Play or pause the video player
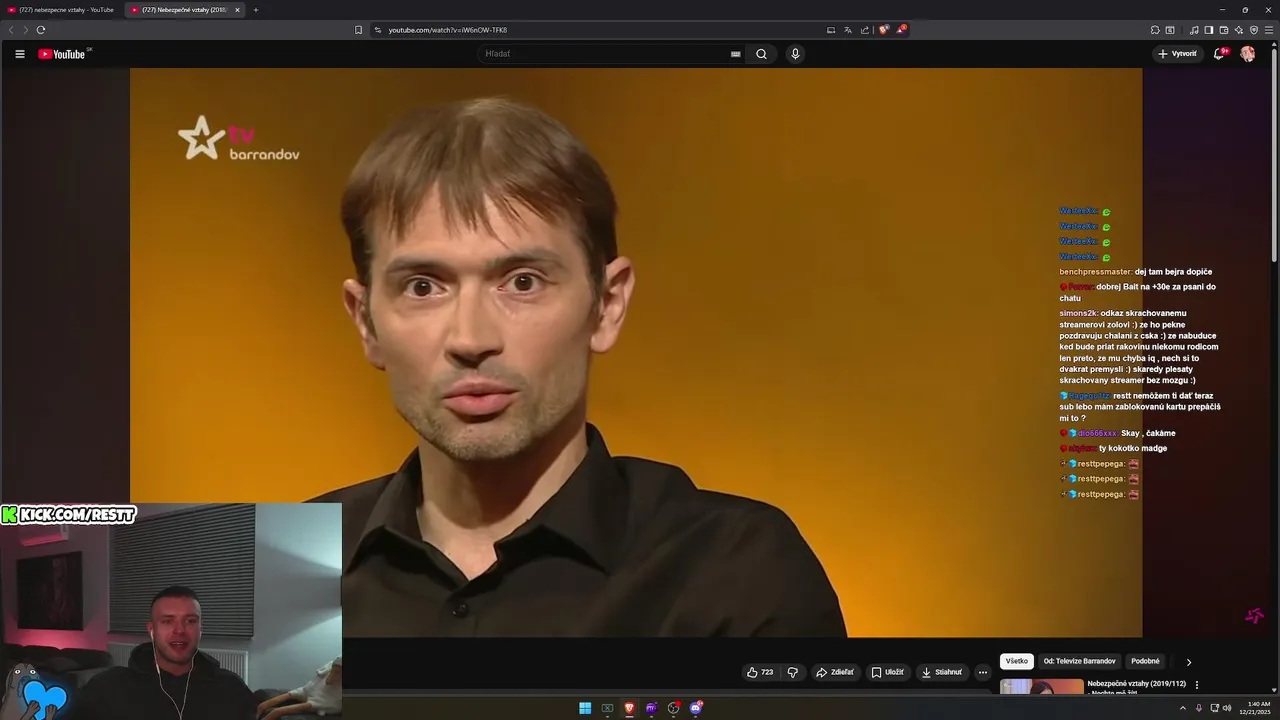The image size is (1280, 720). [636, 352]
